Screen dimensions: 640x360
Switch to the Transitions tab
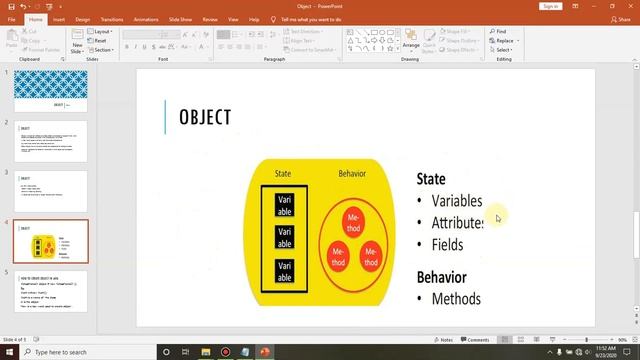coord(112,20)
